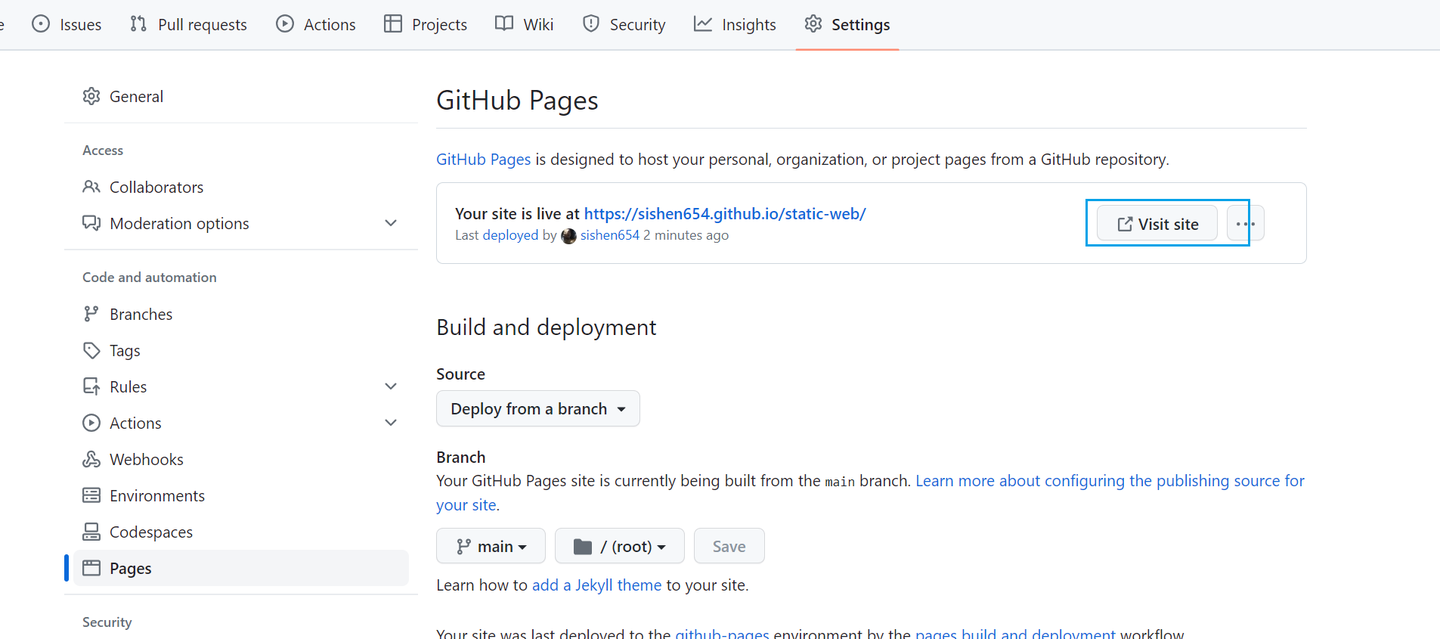Open the Wiki tab

(x=523, y=23)
